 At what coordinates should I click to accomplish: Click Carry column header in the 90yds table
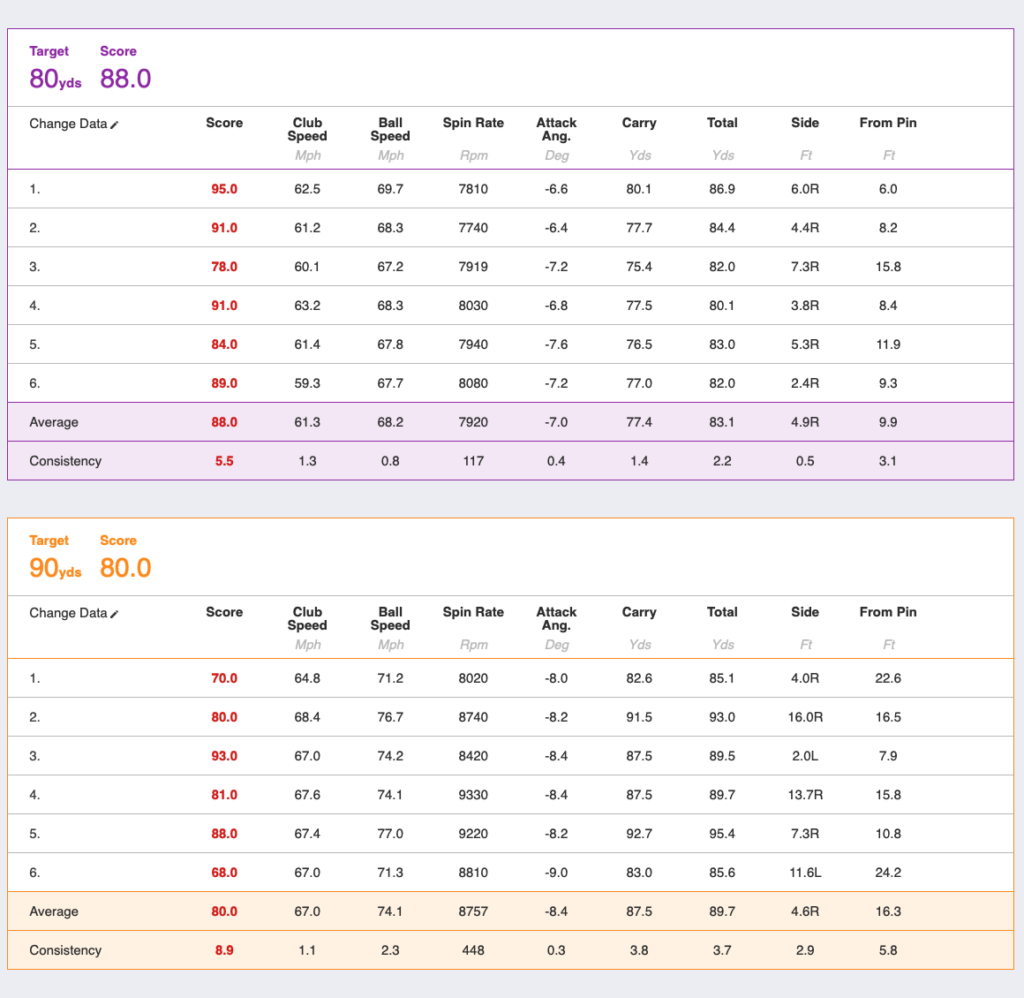pyautogui.click(x=639, y=612)
